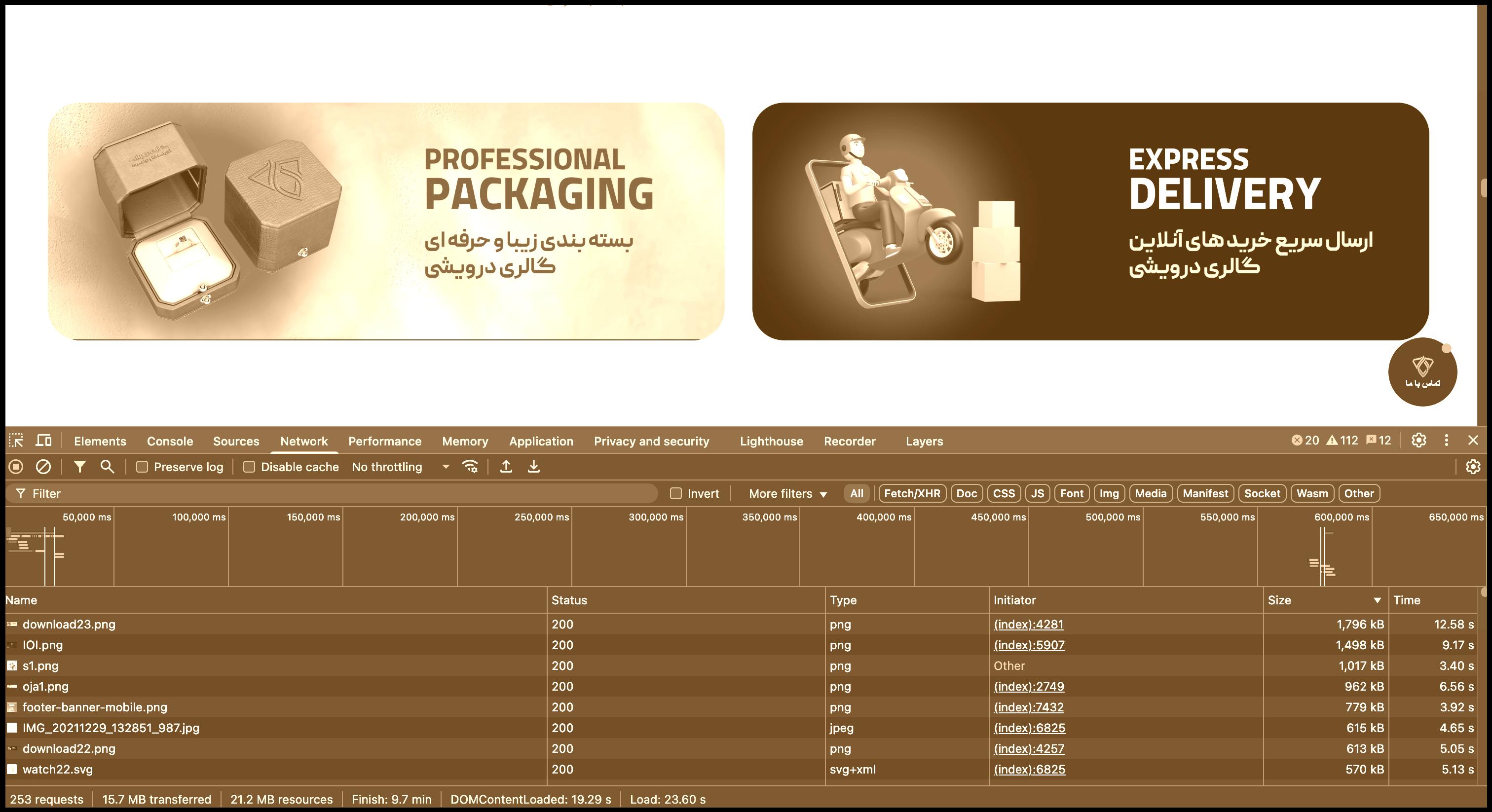Clear the network log

(43, 467)
